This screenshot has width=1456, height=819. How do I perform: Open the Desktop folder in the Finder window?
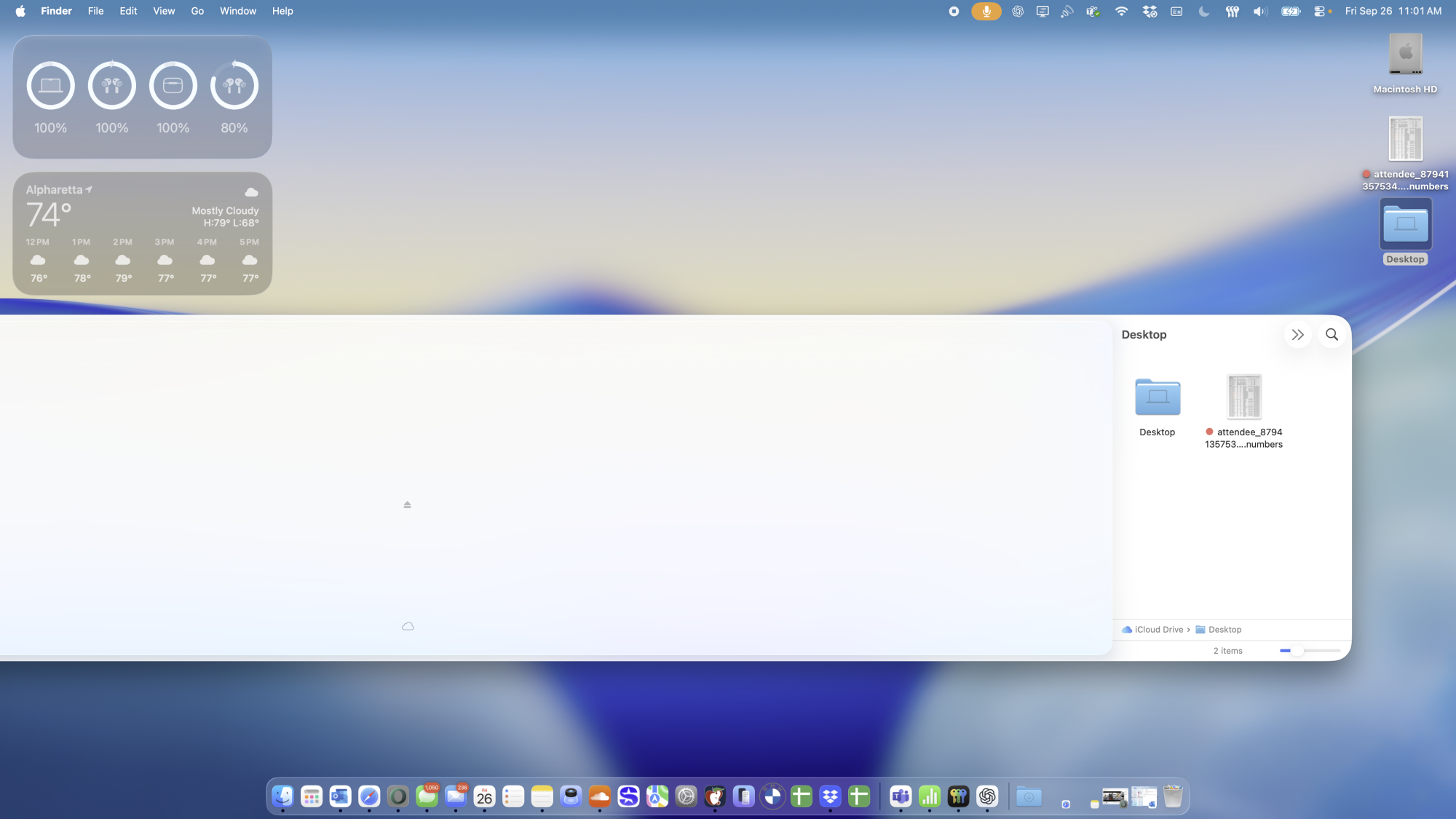pyautogui.click(x=1157, y=397)
